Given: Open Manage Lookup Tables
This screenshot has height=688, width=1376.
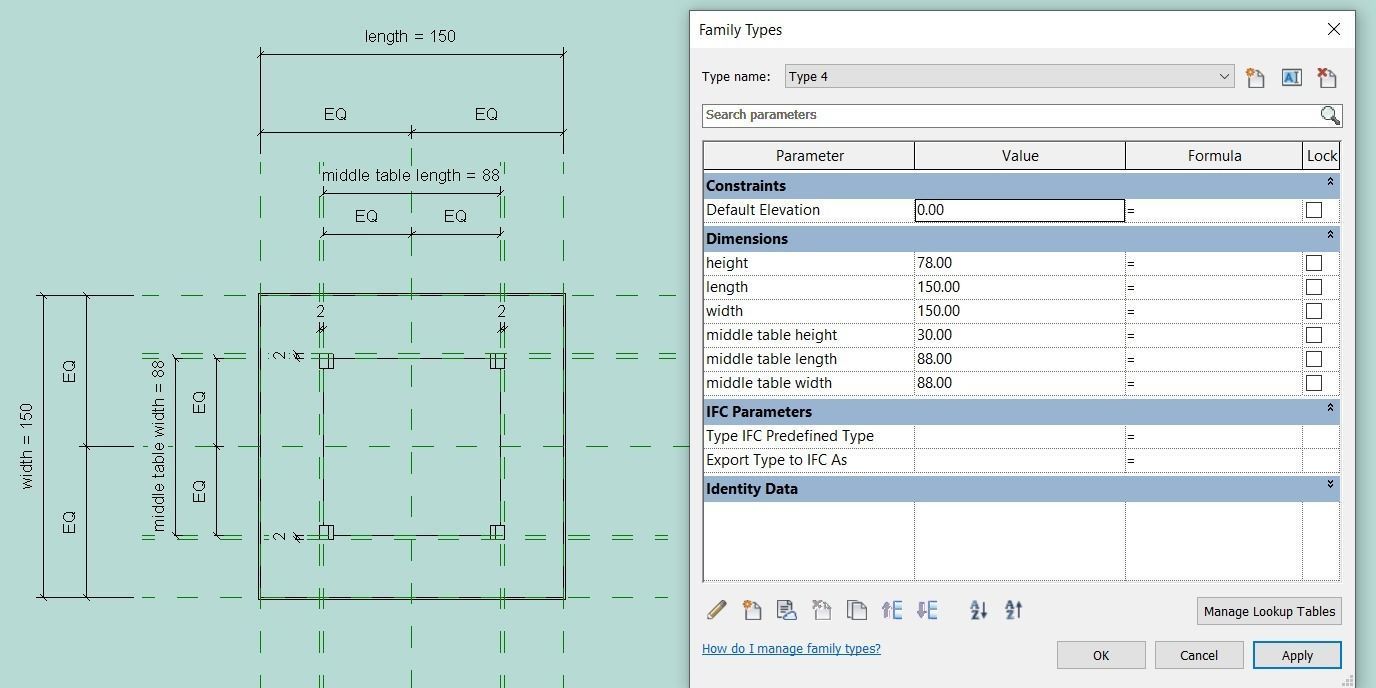Looking at the screenshot, I should [1269, 611].
